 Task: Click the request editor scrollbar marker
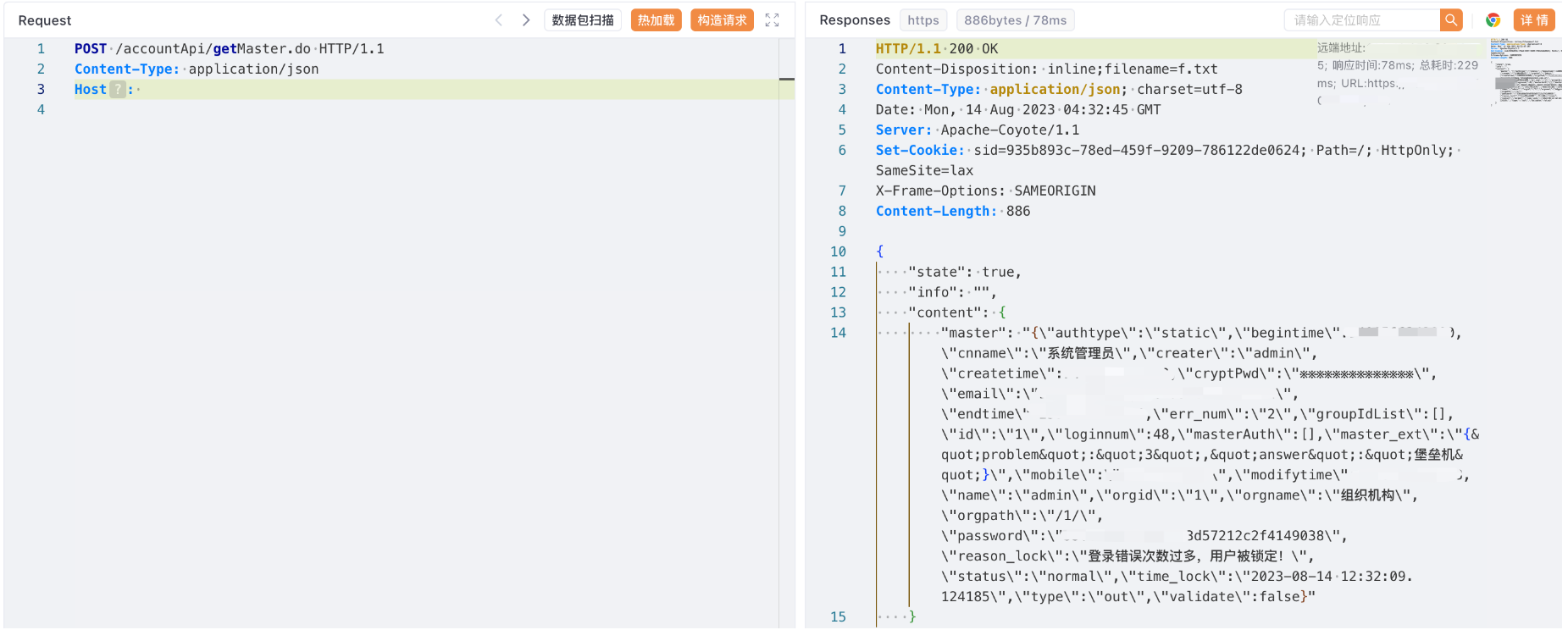point(787,79)
